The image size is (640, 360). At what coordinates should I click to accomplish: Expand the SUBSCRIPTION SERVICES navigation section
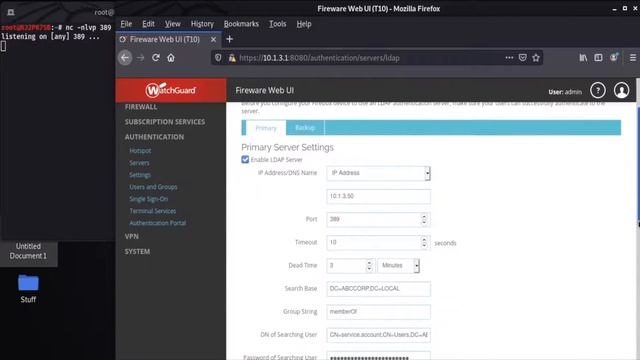(165, 122)
